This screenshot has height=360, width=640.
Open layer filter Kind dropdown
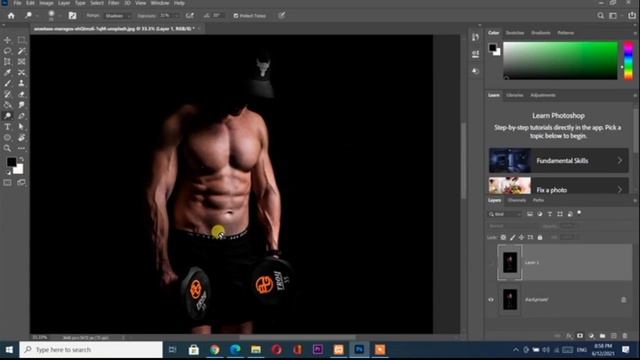505,214
